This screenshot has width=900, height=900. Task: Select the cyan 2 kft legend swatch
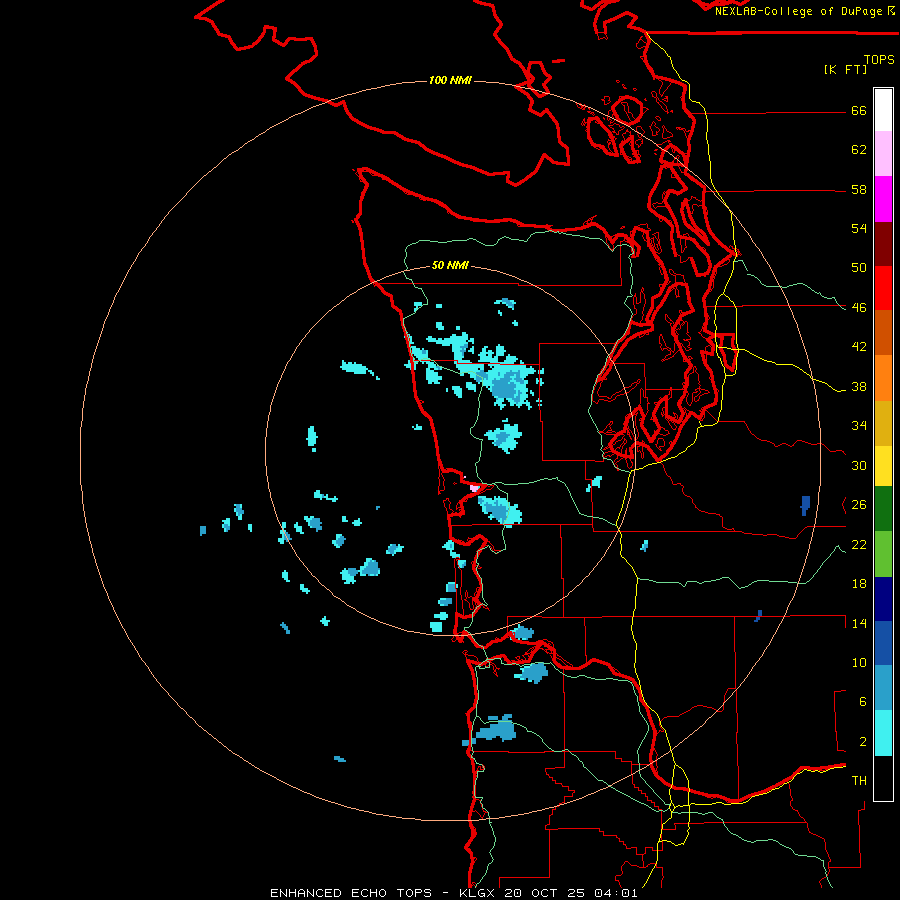pyautogui.click(x=883, y=733)
